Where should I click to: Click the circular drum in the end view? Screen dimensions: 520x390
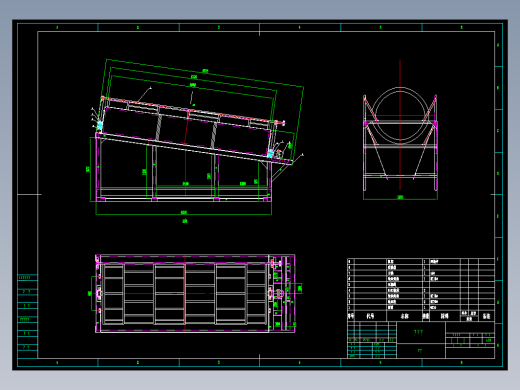400,116
